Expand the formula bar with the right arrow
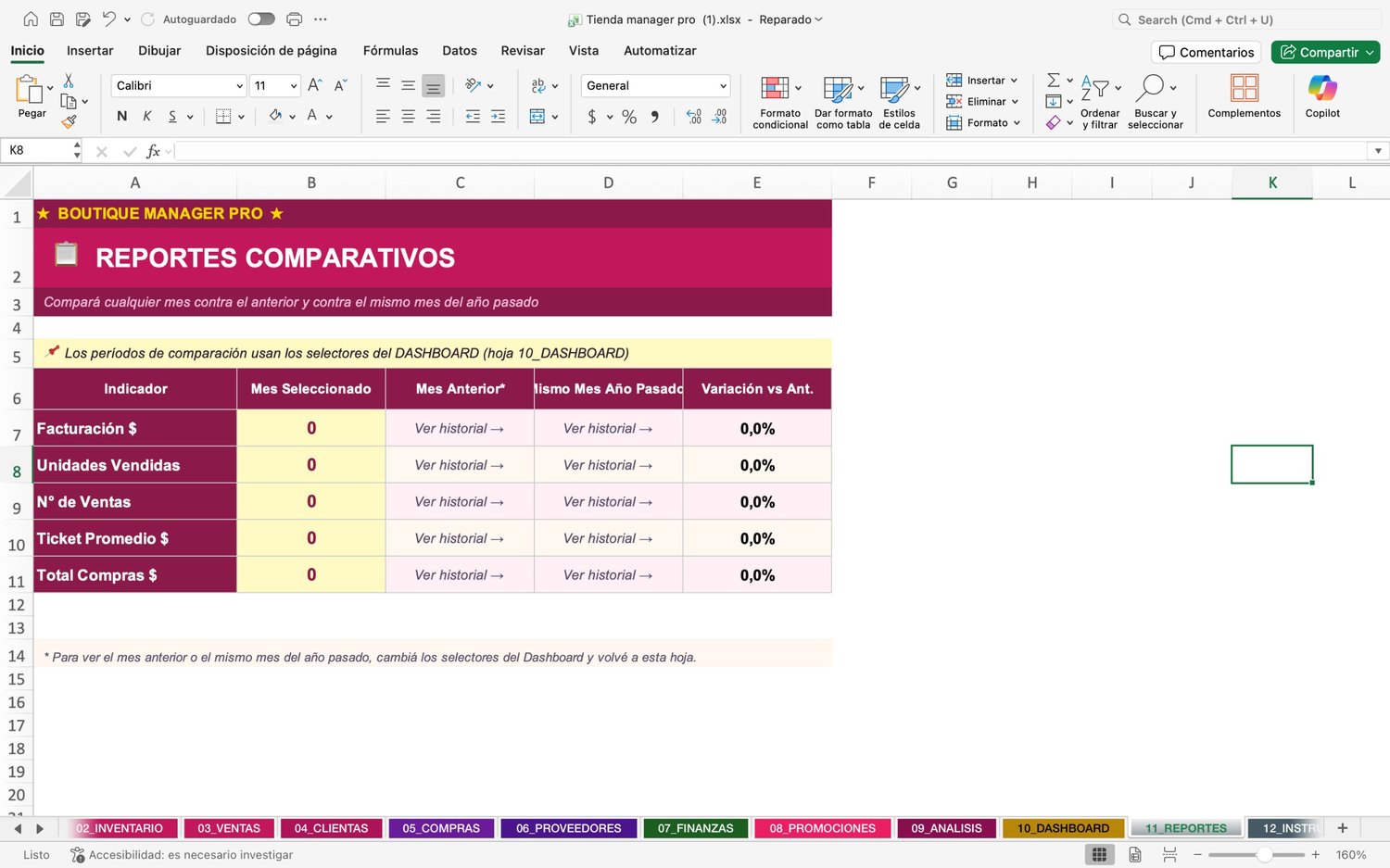The image size is (1390, 868). pos(1378,151)
